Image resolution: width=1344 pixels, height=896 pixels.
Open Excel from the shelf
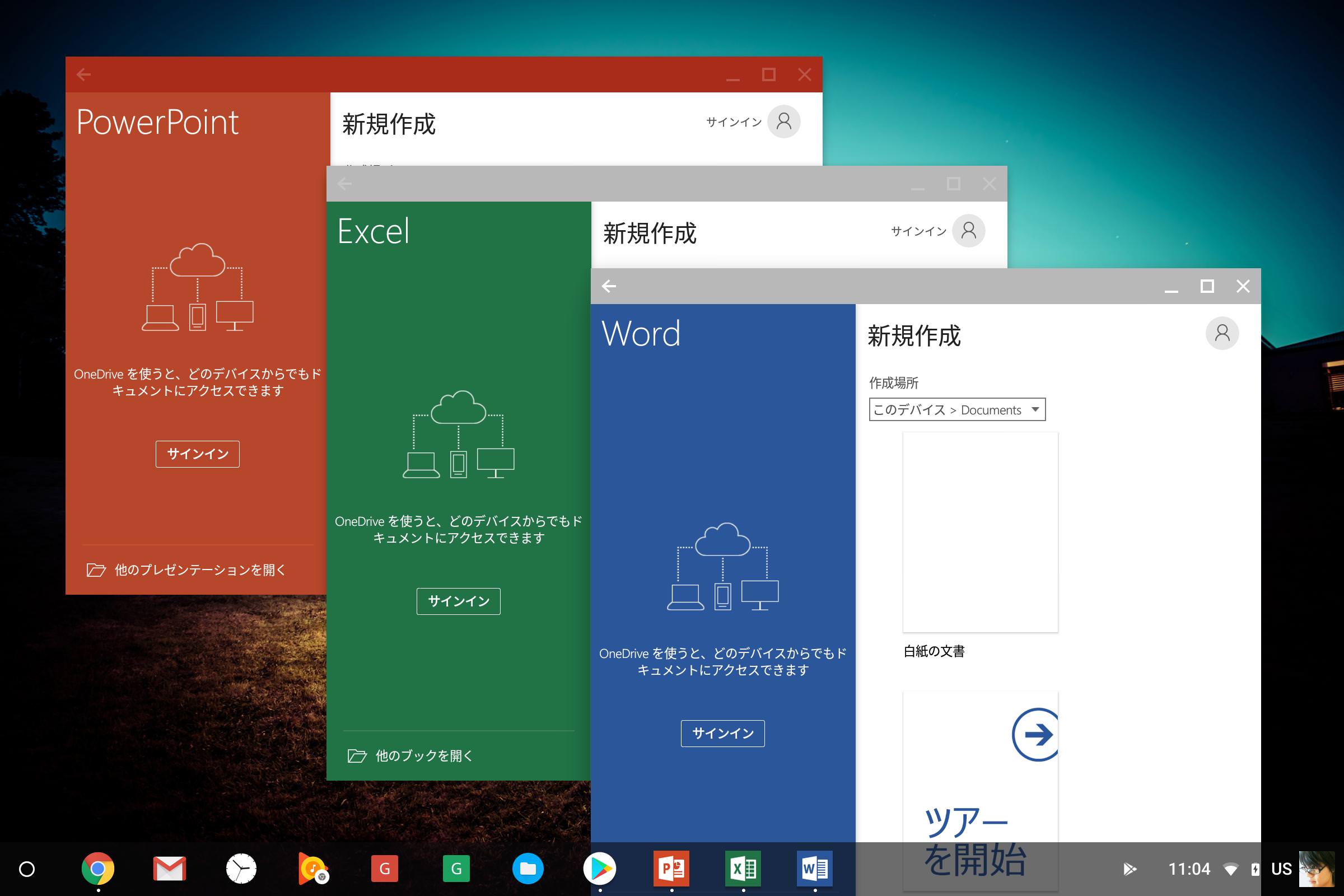pos(743,869)
